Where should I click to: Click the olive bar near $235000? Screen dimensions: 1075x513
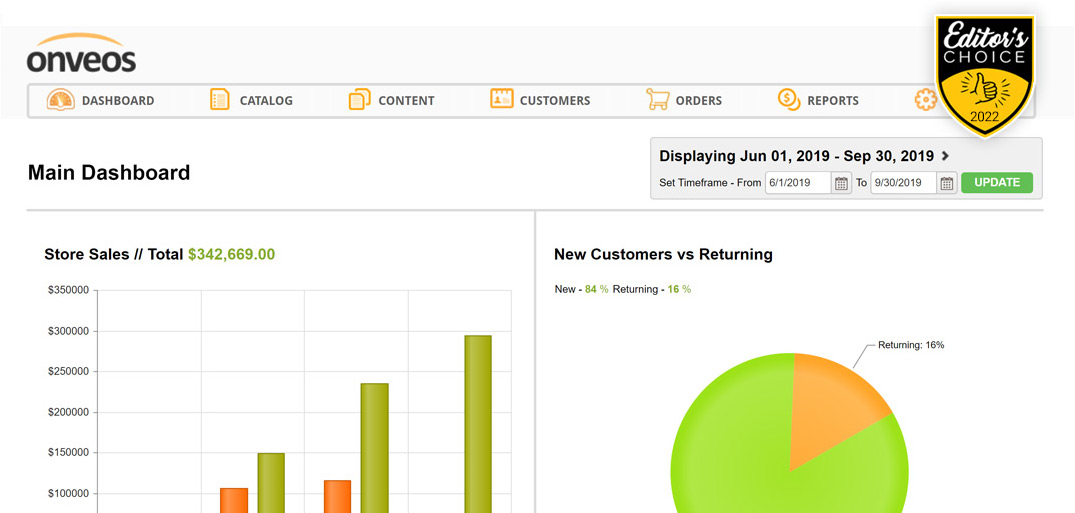374,448
